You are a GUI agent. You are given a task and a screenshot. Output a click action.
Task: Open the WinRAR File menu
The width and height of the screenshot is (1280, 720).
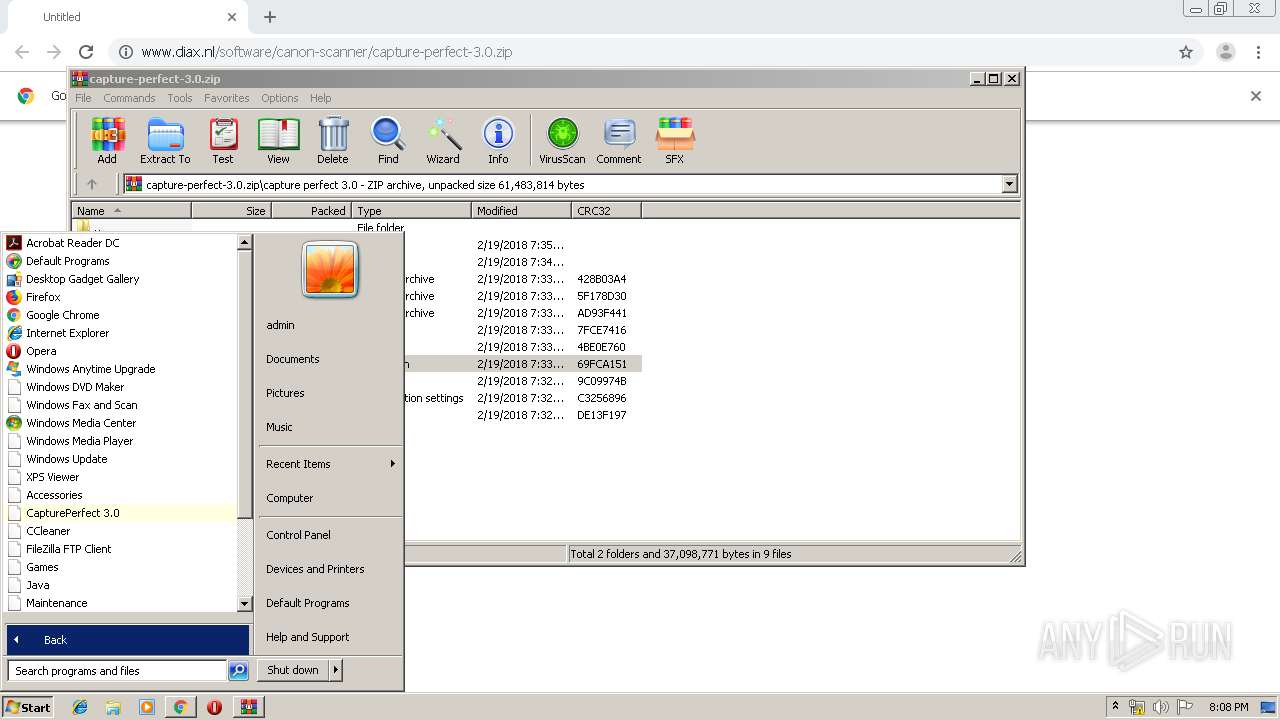[x=83, y=98]
